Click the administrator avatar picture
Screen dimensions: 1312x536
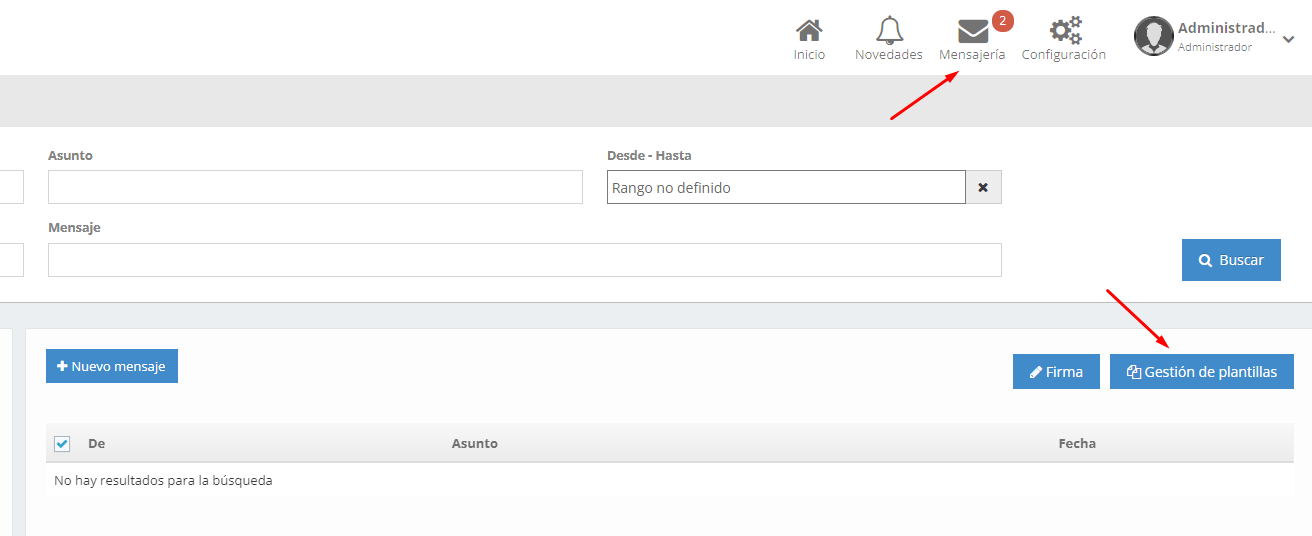click(x=1153, y=36)
